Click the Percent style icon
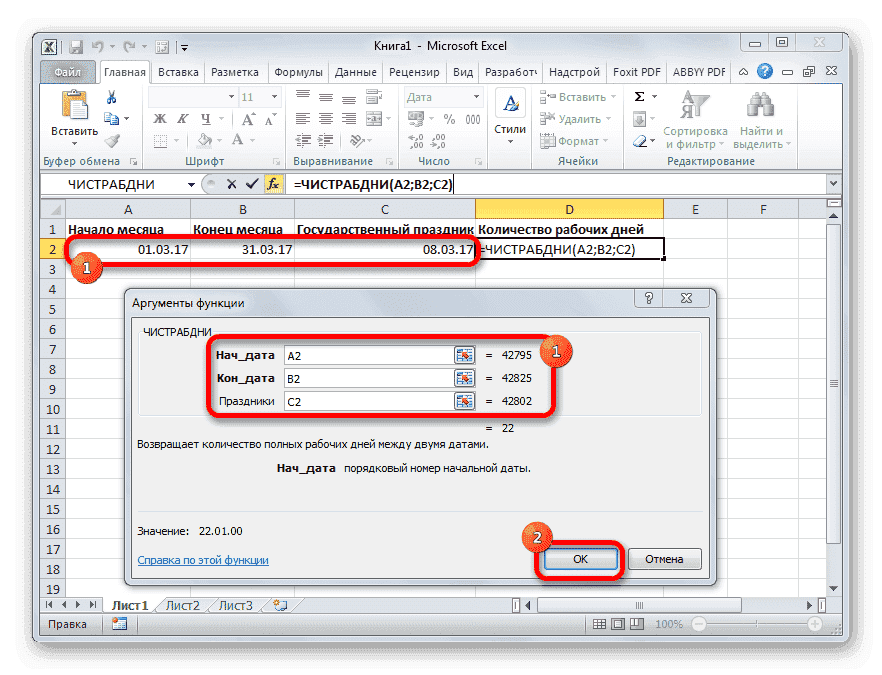 450,119
